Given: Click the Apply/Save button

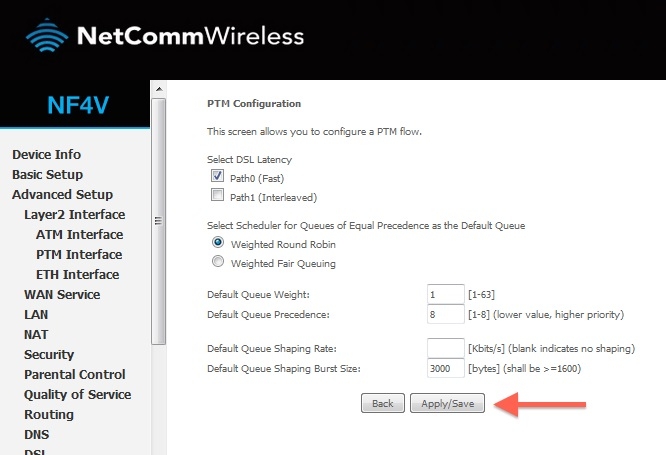Looking at the screenshot, I should click(447, 403).
